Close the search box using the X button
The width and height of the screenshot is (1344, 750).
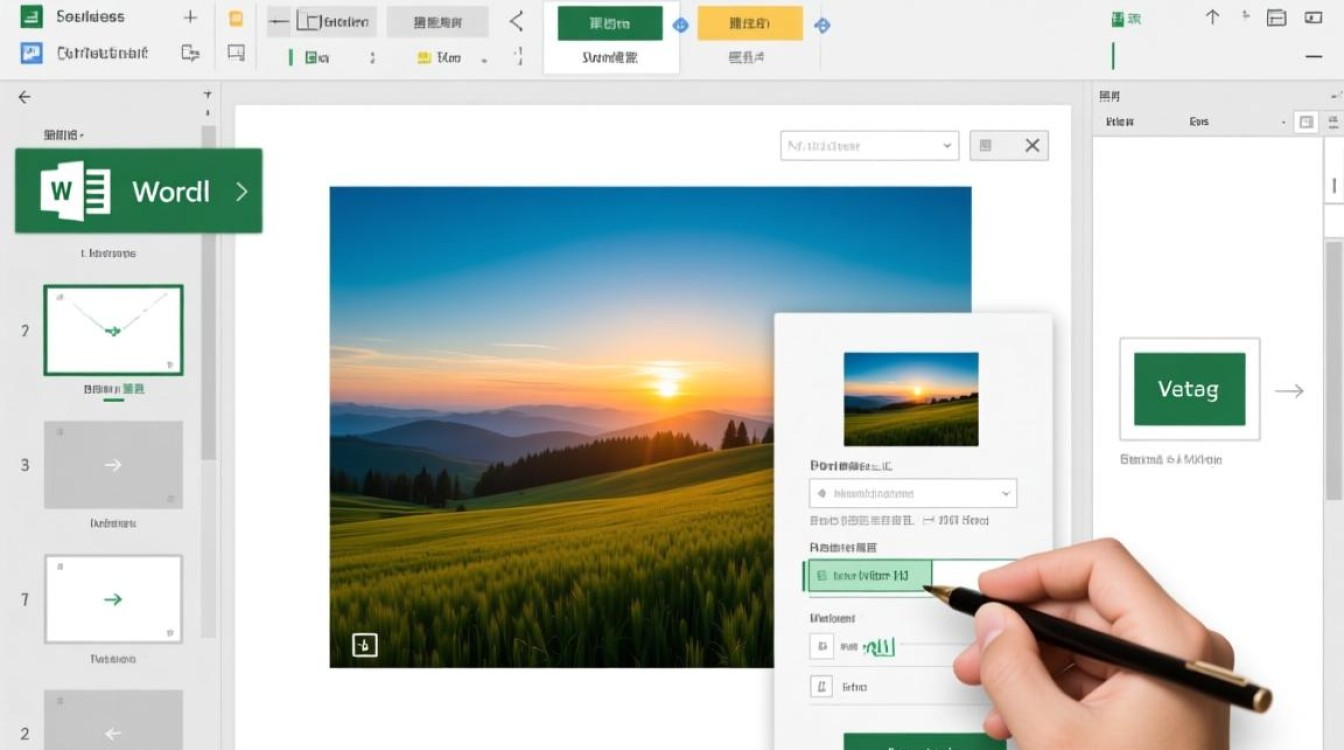(1033, 146)
